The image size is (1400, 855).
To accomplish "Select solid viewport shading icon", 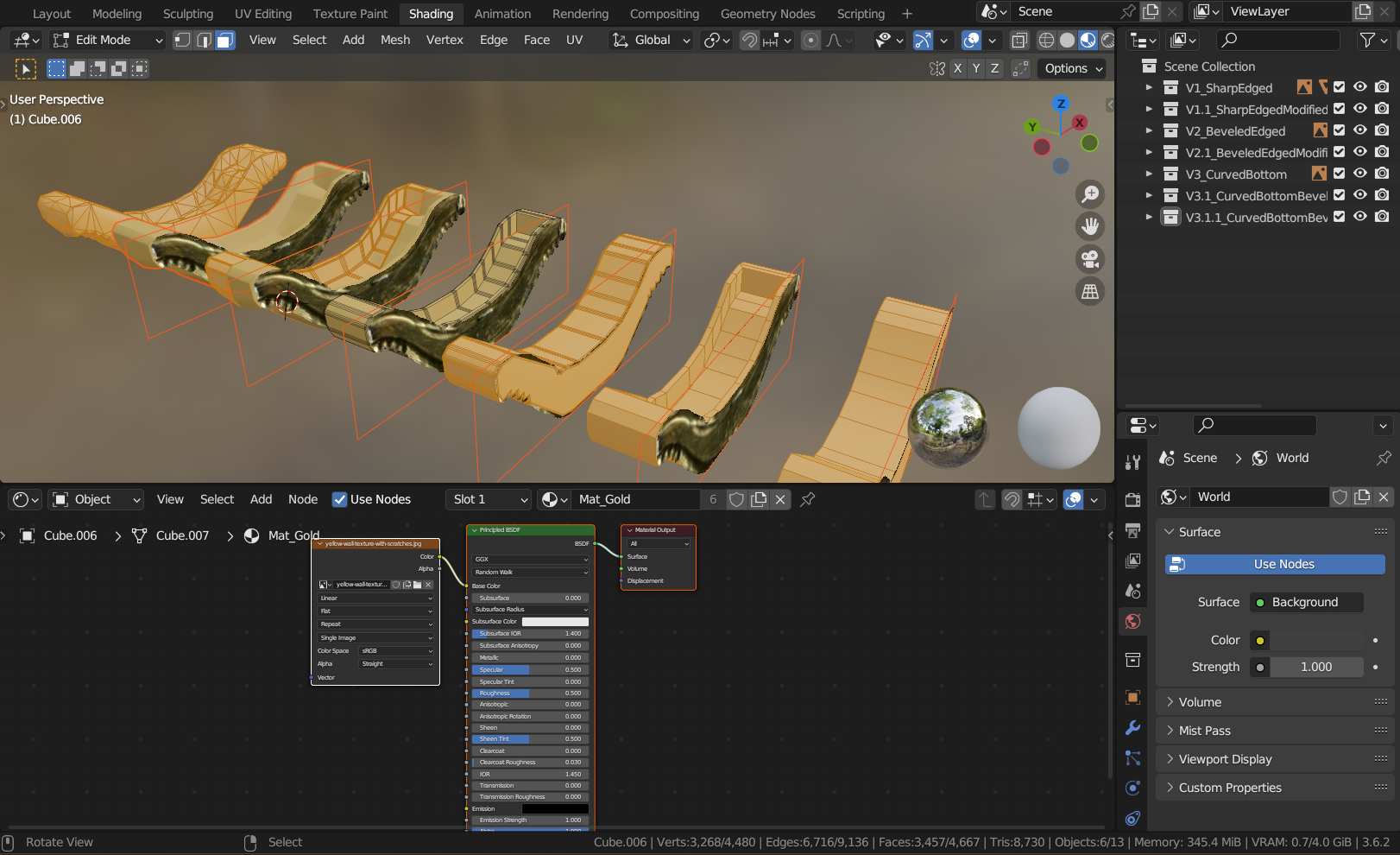I will pyautogui.click(x=1068, y=40).
